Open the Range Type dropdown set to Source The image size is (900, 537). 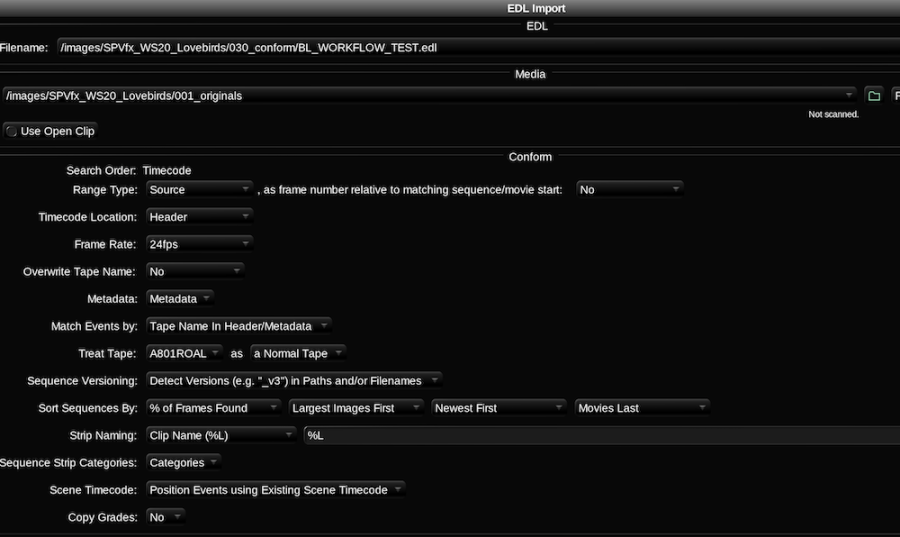[199, 189]
